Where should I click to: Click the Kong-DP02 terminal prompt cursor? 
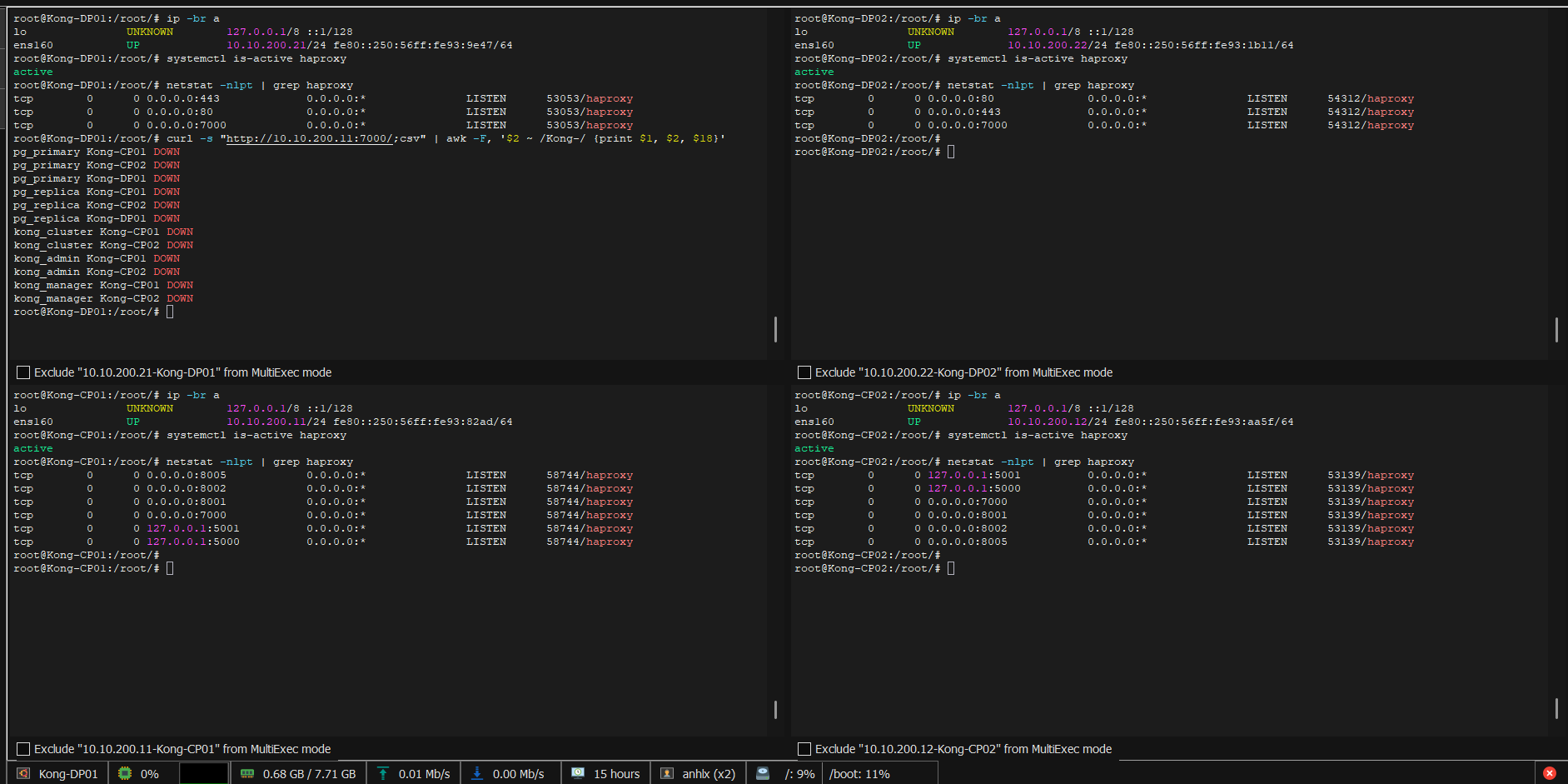click(951, 152)
